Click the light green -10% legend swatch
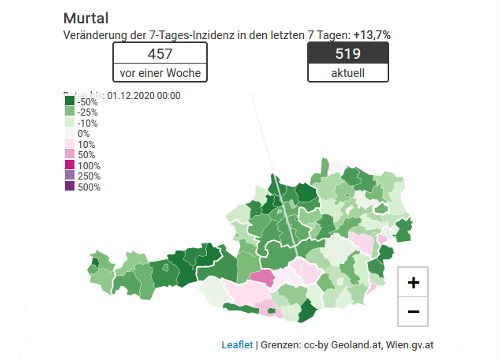The image size is (500, 360). pos(70,122)
